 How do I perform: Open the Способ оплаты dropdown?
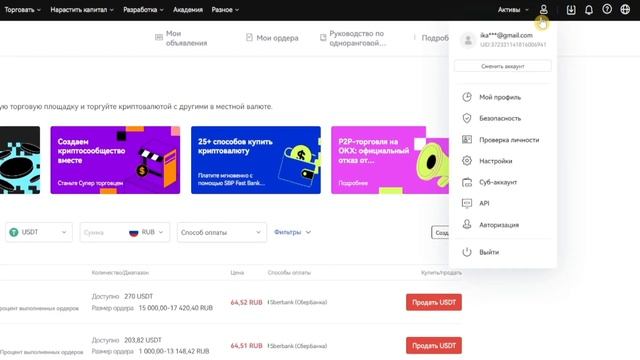222,232
